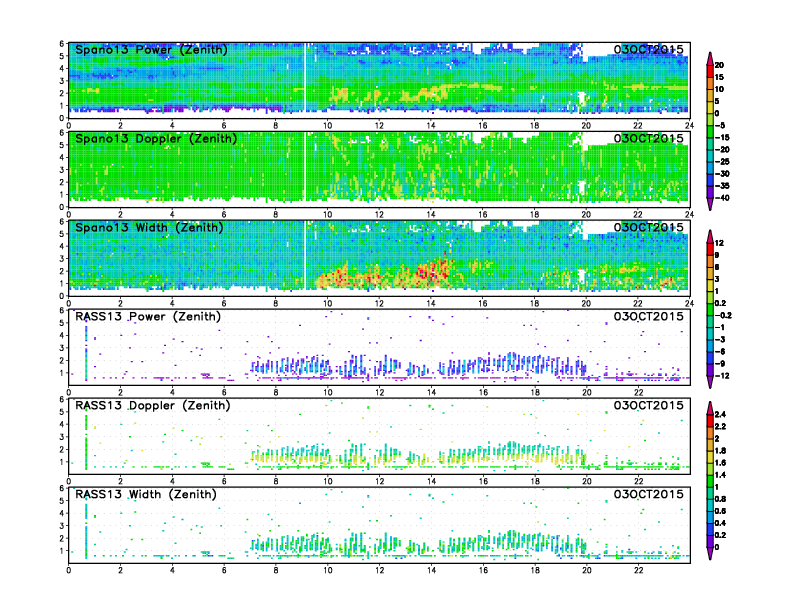792x612 pixels.
Task: Click the 2.4 label on the bottom colorbar
Action: [x=720, y=414]
